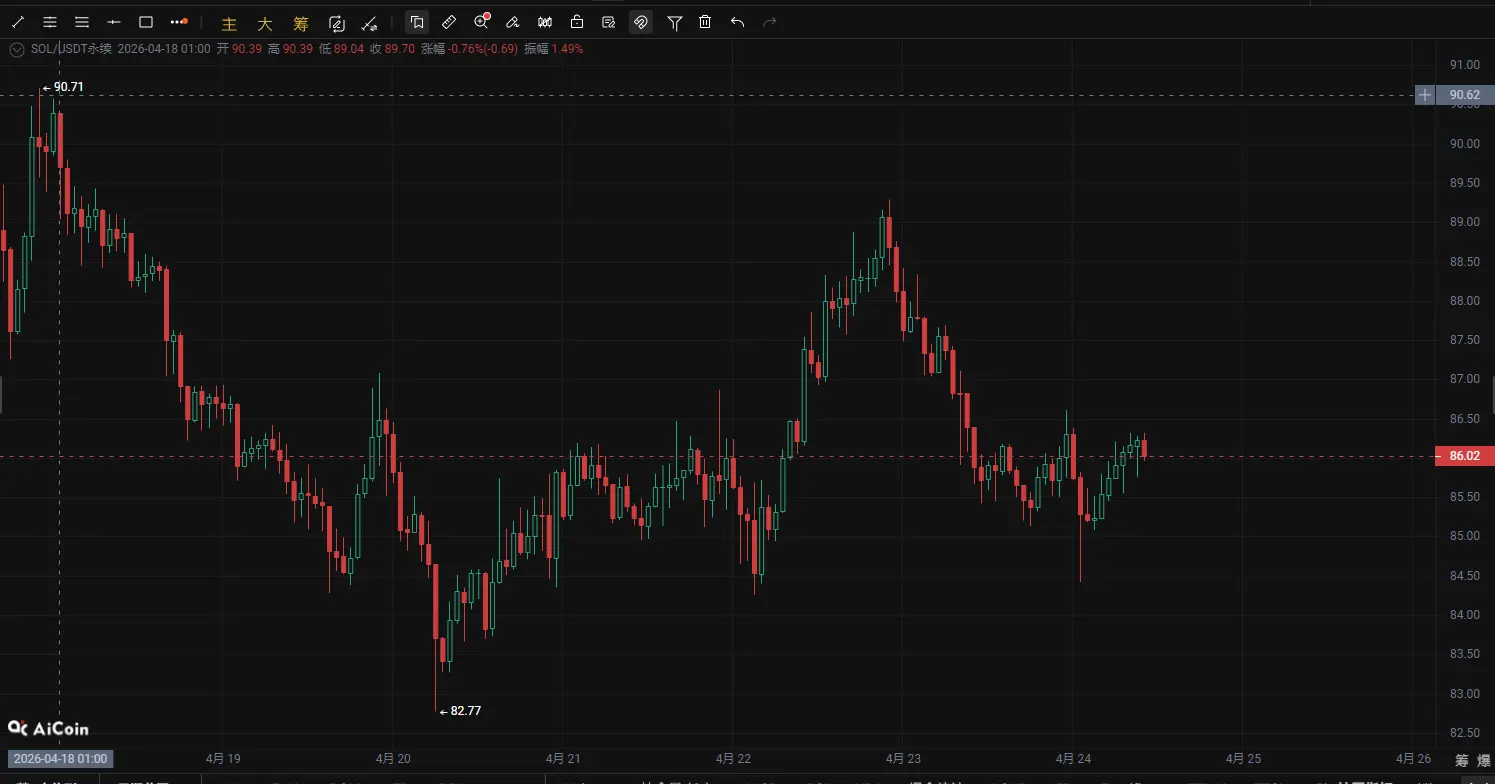The height and width of the screenshot is (784, 1495).
Task: Select the trend line drawing tool
Action: click(17, 22)
